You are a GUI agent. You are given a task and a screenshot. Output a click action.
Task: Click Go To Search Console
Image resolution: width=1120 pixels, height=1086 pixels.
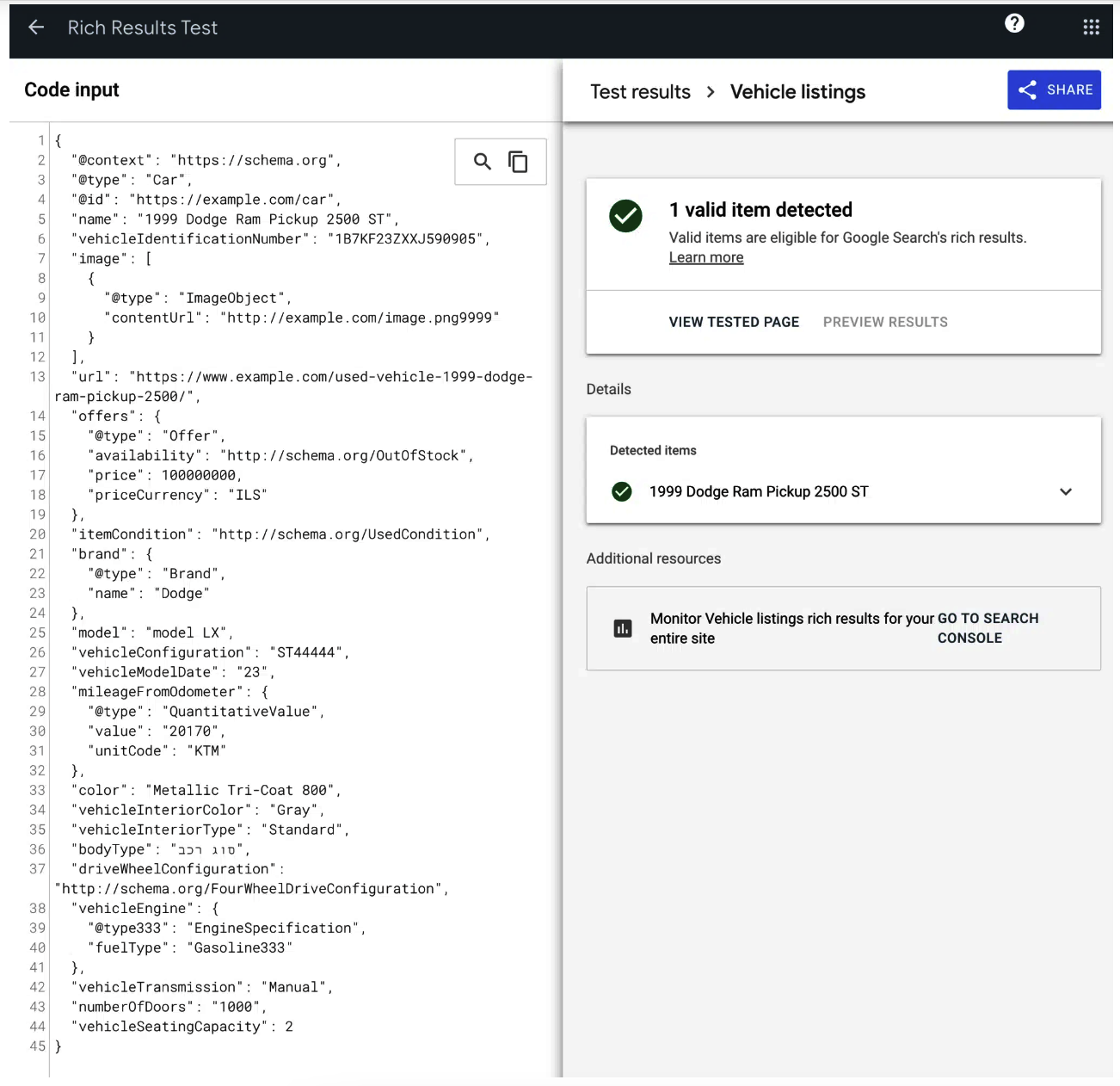click(988, 628)
